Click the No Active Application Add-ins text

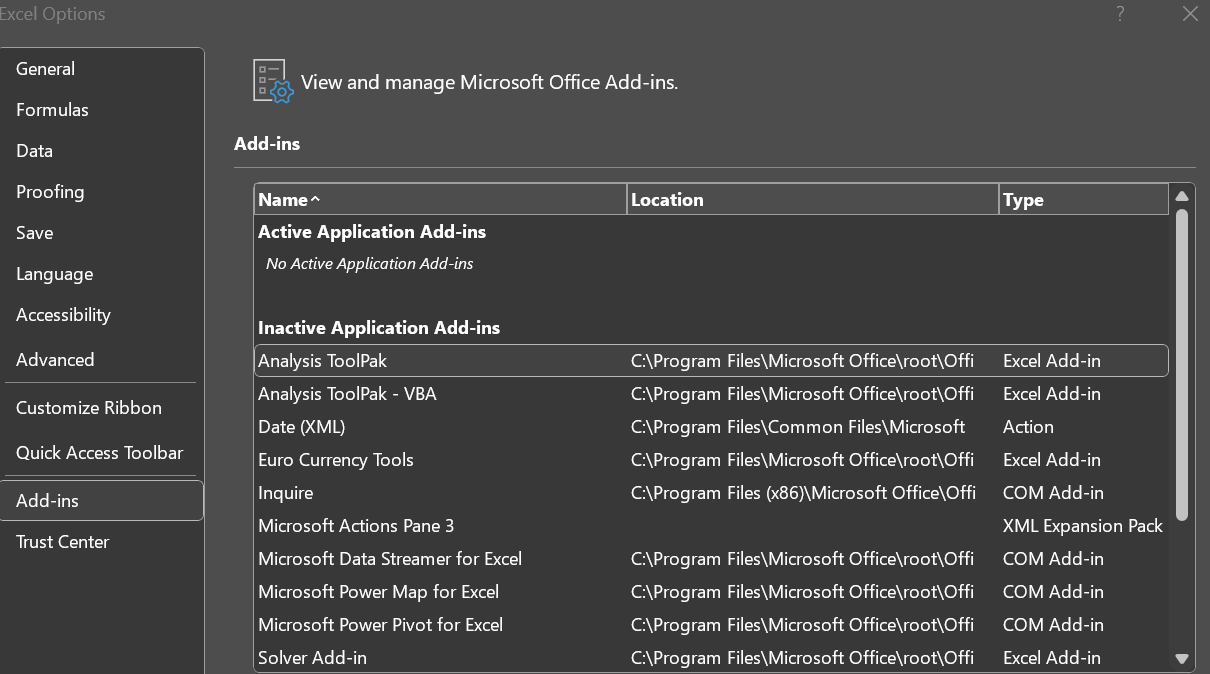click(x=370, y=264)
